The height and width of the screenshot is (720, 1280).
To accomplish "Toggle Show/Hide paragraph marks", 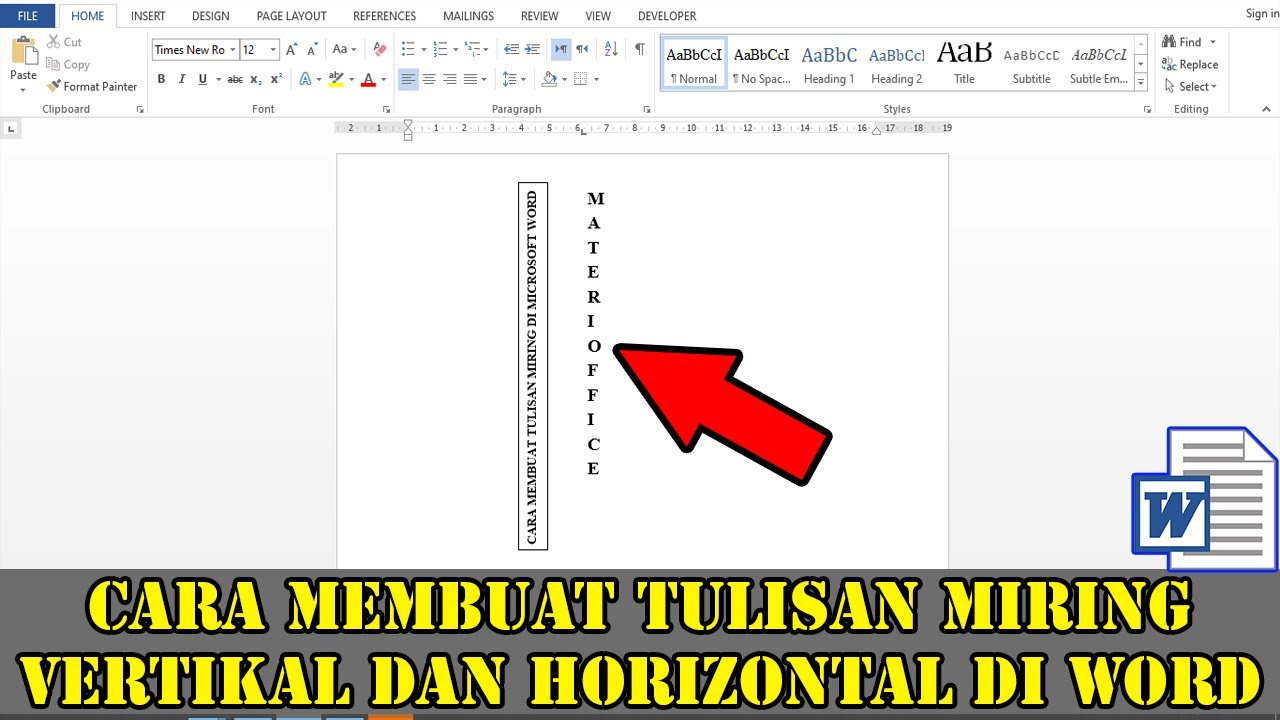I will [x=640, y=49].
